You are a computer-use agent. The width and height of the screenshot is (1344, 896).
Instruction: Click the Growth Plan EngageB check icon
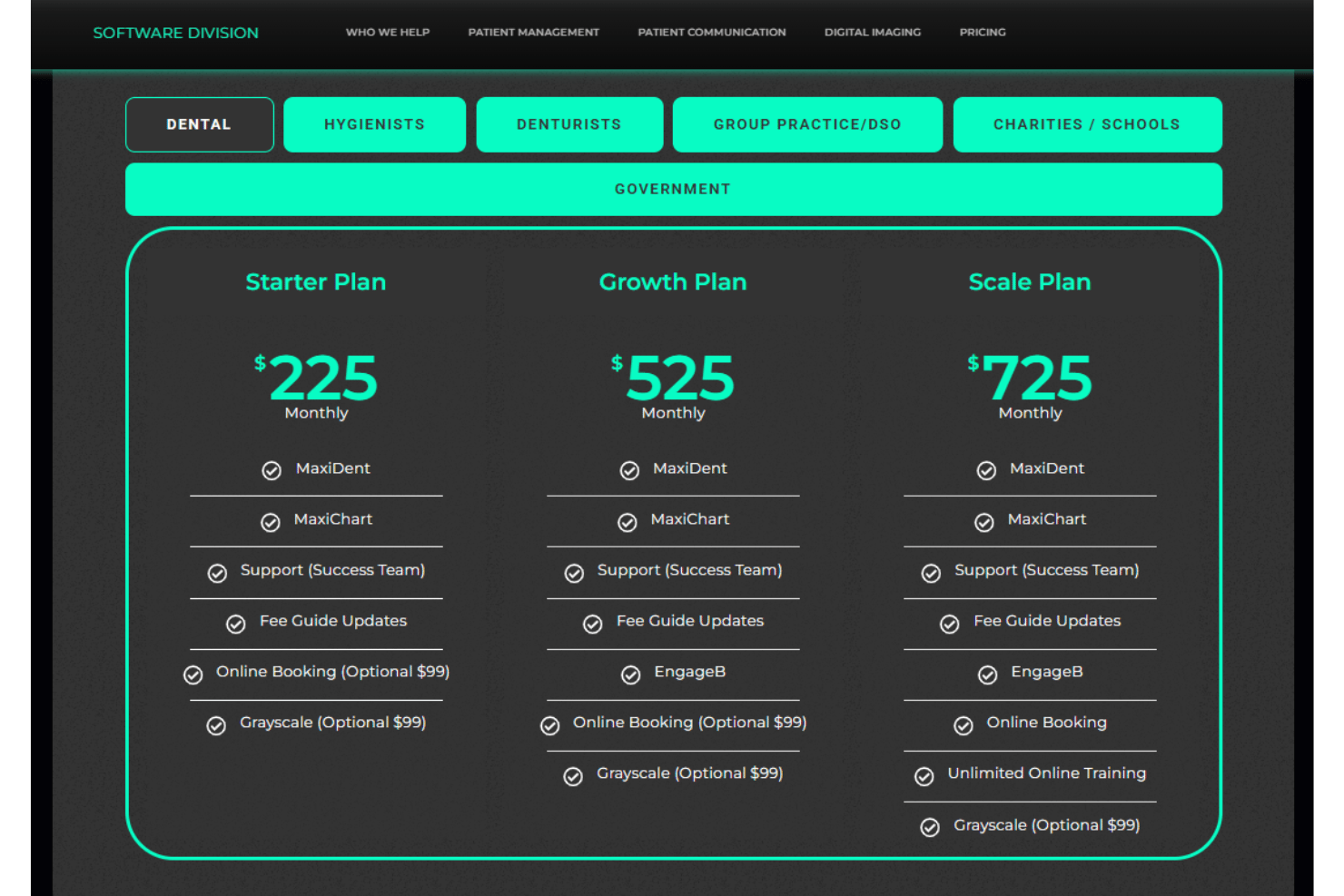pyautogui.click(x=631, y=674)
